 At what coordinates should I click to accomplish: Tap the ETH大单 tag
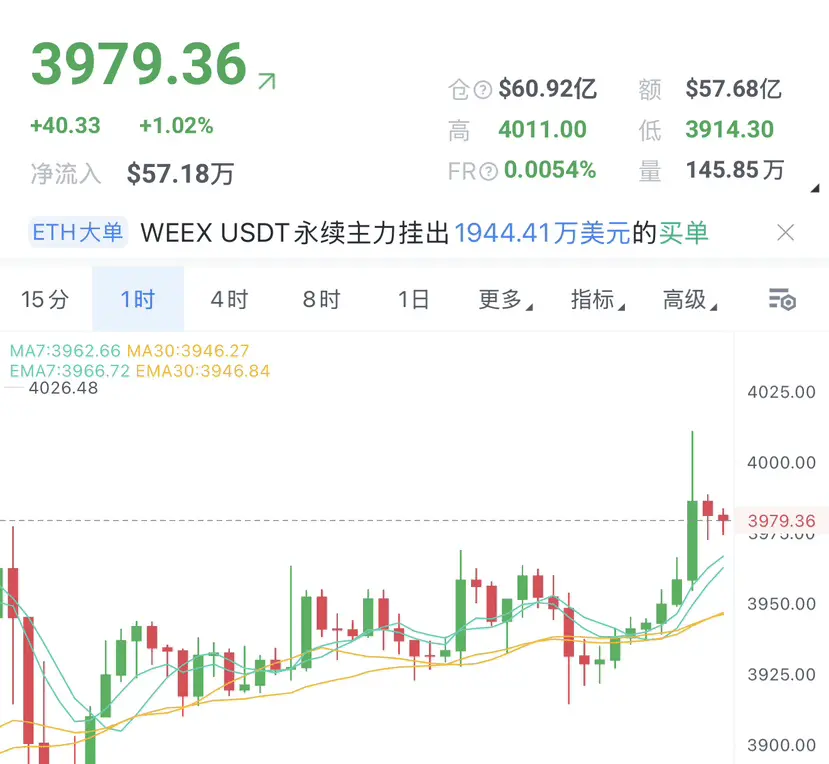(78, 232)
